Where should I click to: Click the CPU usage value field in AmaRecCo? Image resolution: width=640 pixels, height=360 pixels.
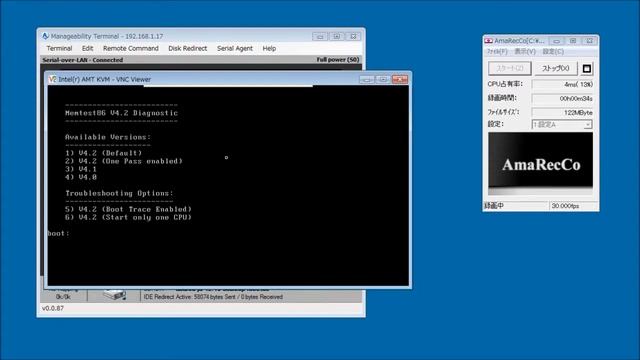(x=562, y=84)
